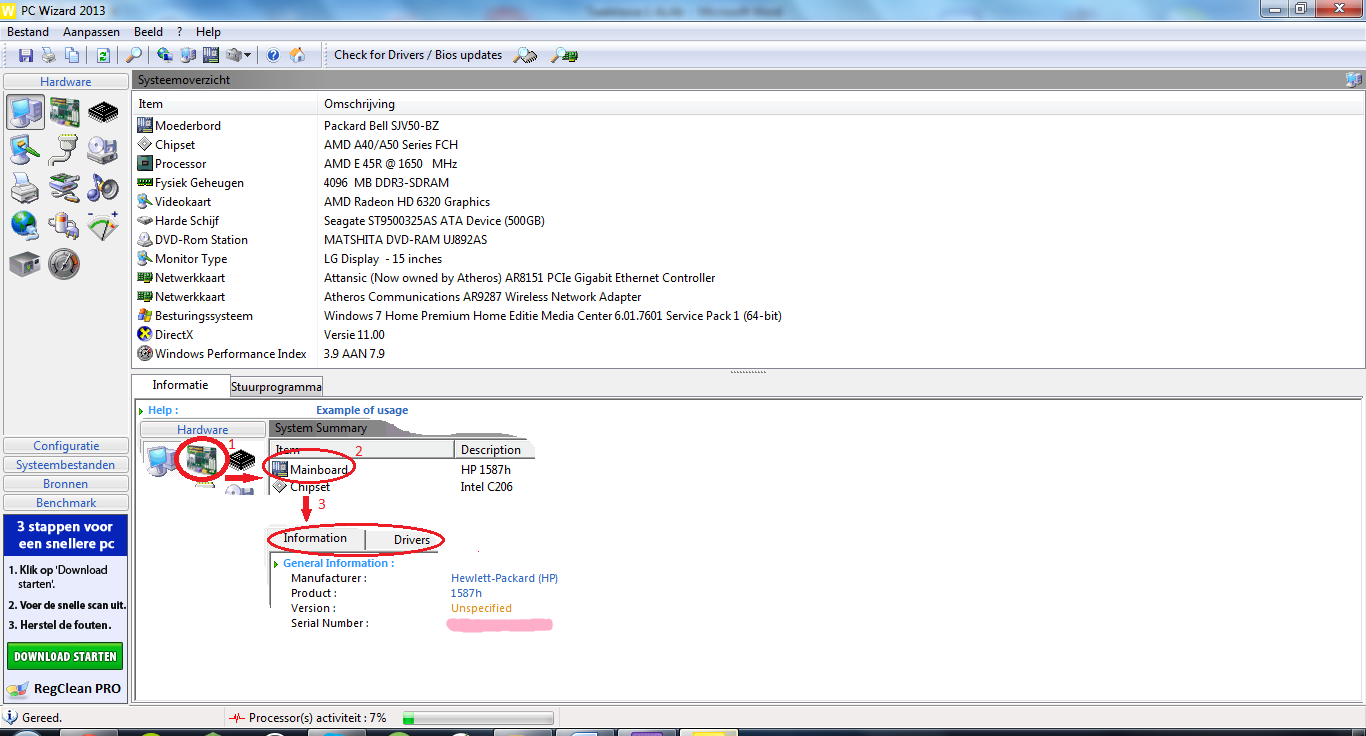Open the Bestand menu
Viewport: 1366px width, 736px height.
click(28, 32)
